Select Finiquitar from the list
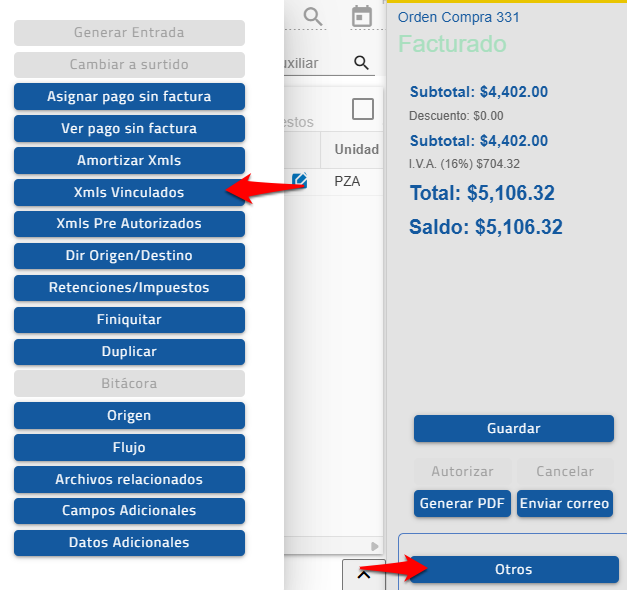Image resolution: width=627 pixels, height=590 pixels. pos(129,320)
